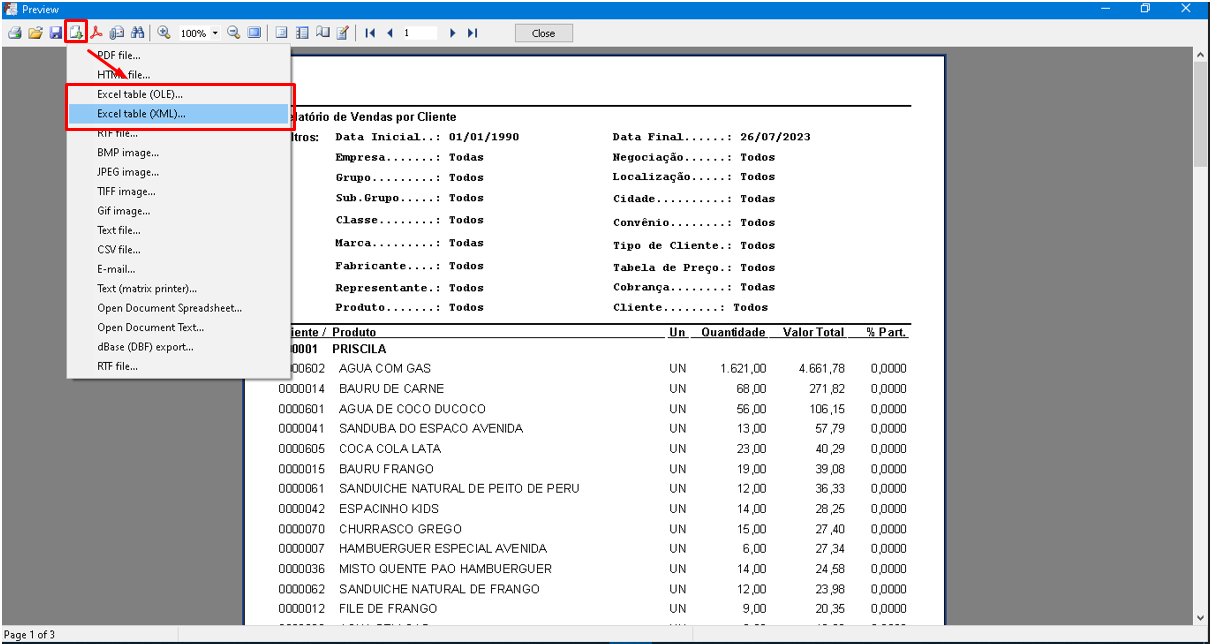The height and width of the screenshot is (644, 1214).
Task: Click the 'Data Inicial' date 01/01/1990
Action: click(x=484, y=137)
